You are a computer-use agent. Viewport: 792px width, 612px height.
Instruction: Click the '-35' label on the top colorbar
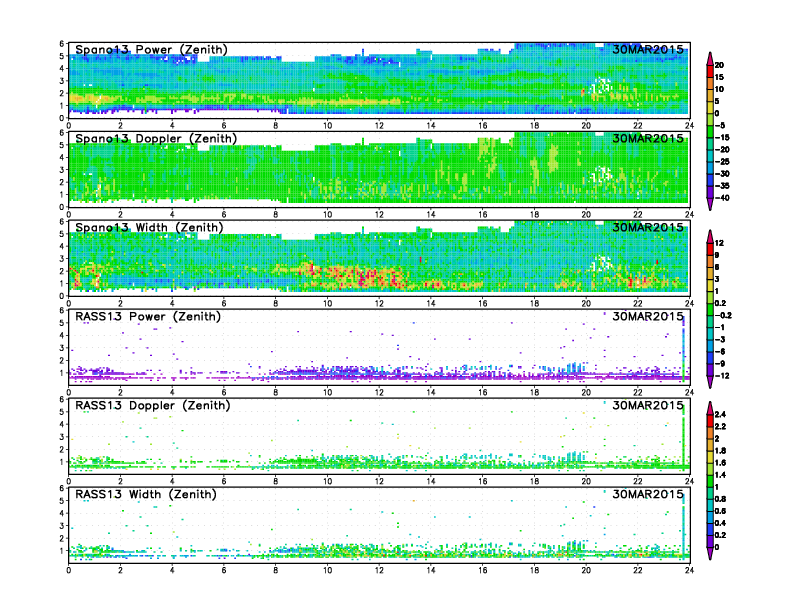[722, 186]
